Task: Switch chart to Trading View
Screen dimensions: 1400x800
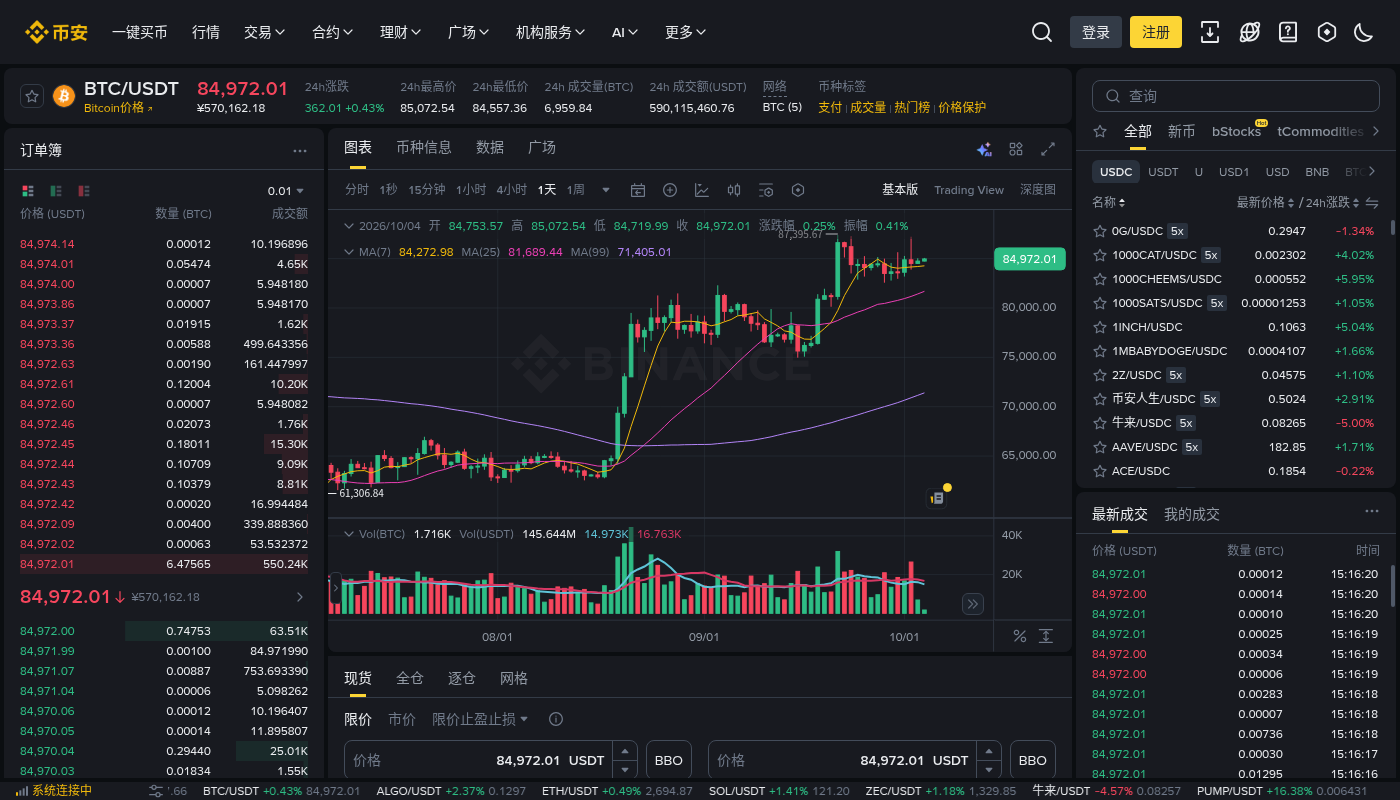Action: click(969, 190)
